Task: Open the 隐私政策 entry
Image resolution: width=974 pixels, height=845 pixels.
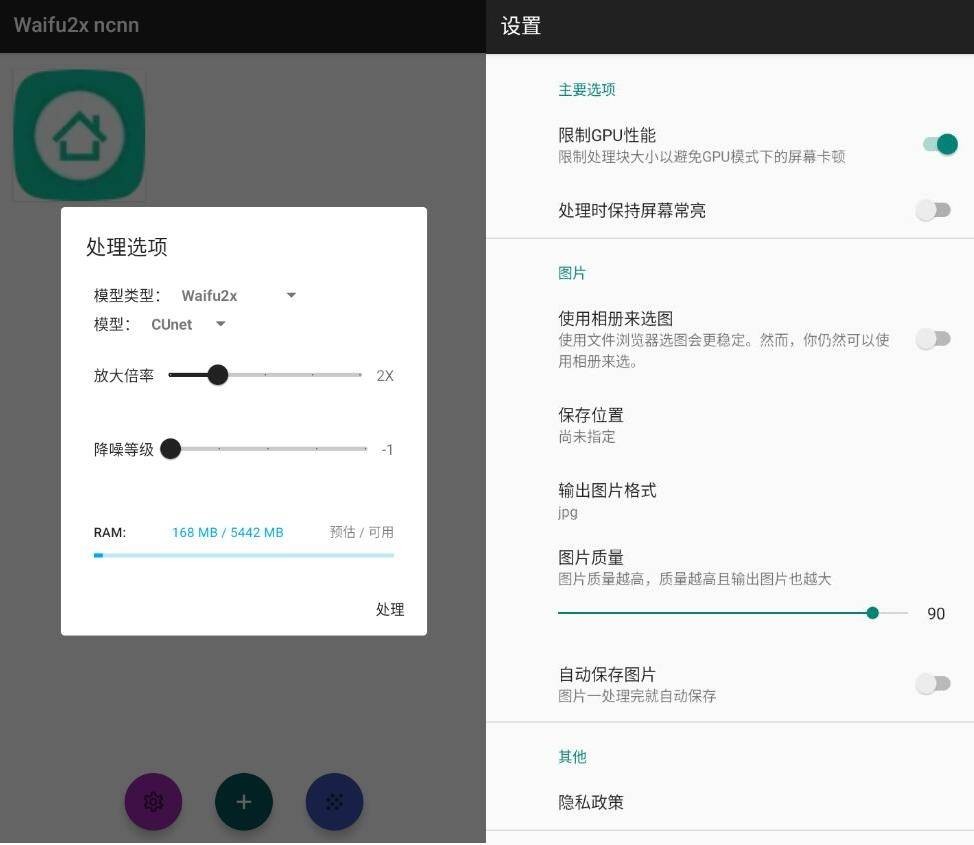Action: (591, 802)
